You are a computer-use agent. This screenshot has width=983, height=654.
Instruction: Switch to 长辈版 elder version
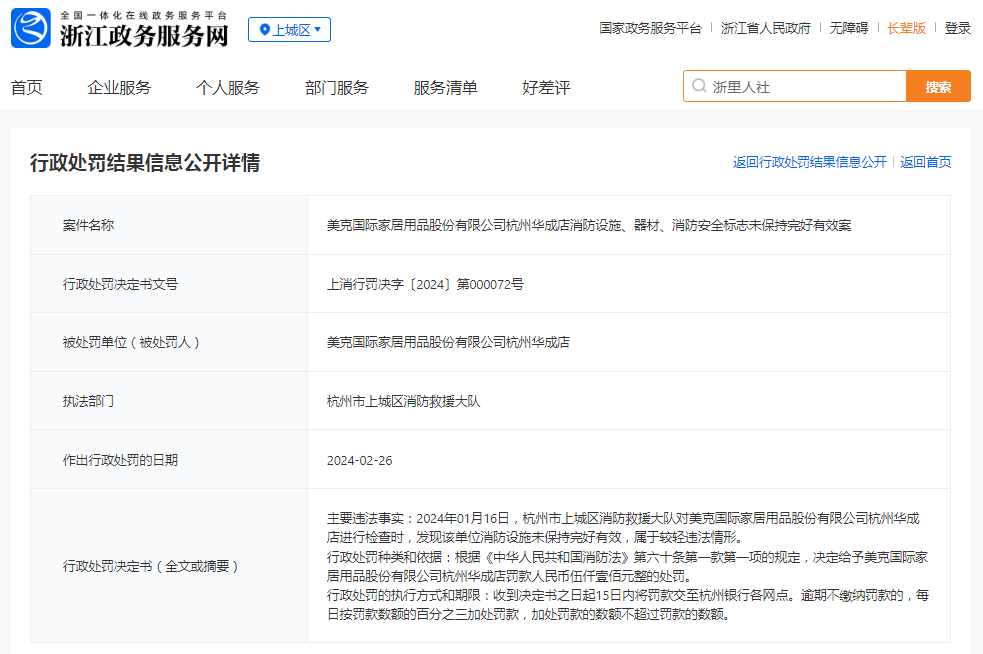[907, 28]
